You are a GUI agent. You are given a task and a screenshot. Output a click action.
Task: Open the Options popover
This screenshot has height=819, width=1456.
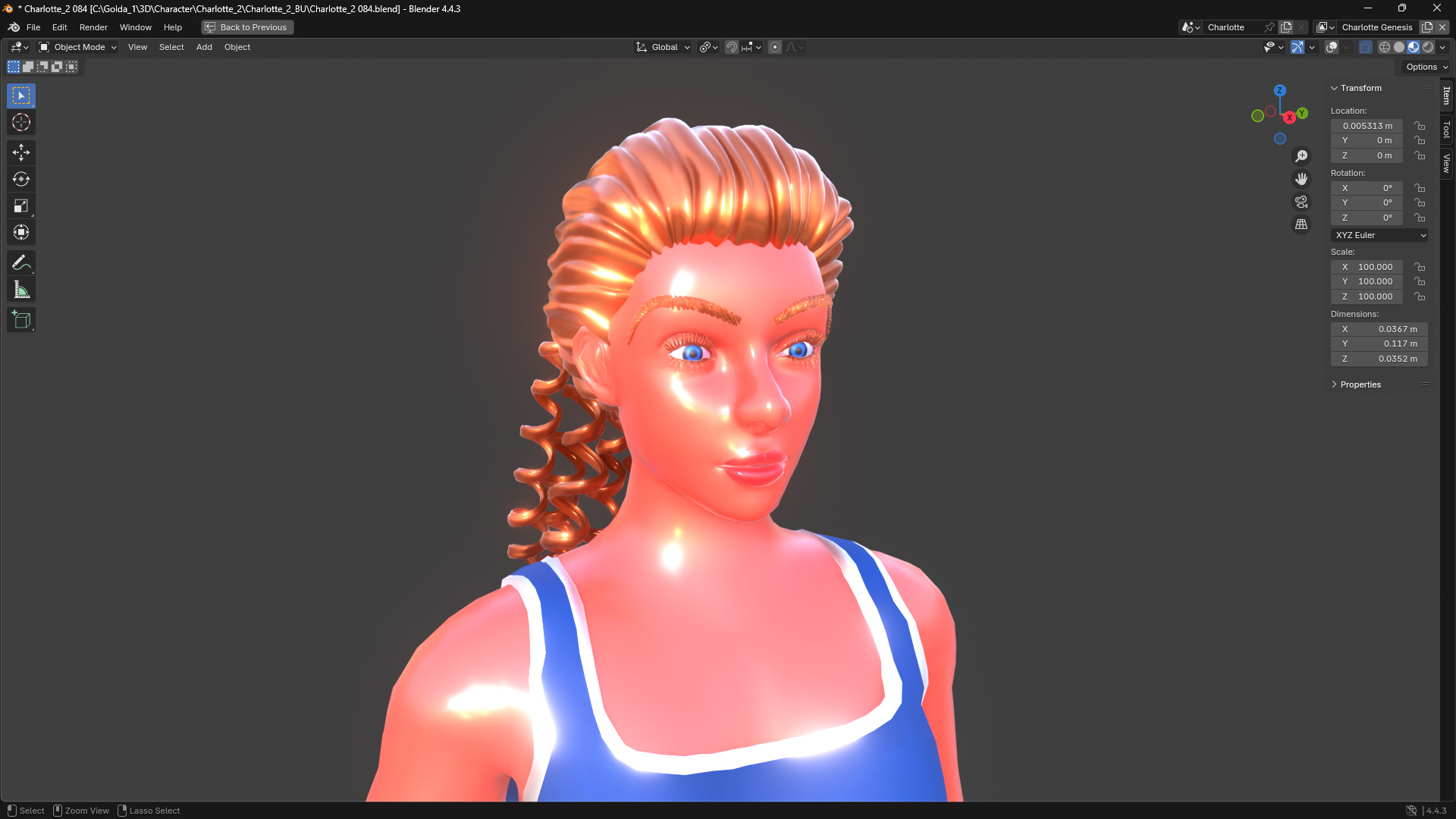pos(1424,67)
